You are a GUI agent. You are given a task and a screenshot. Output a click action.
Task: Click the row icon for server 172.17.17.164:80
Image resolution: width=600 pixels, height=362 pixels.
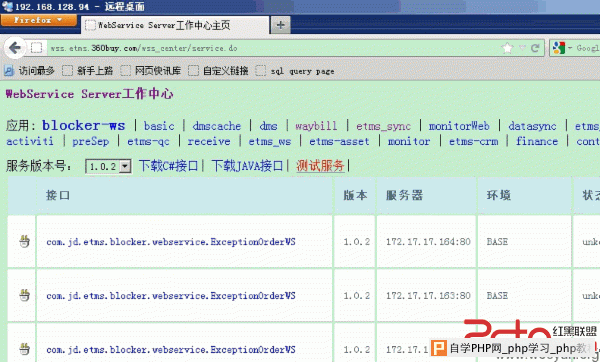click(24, 241)
